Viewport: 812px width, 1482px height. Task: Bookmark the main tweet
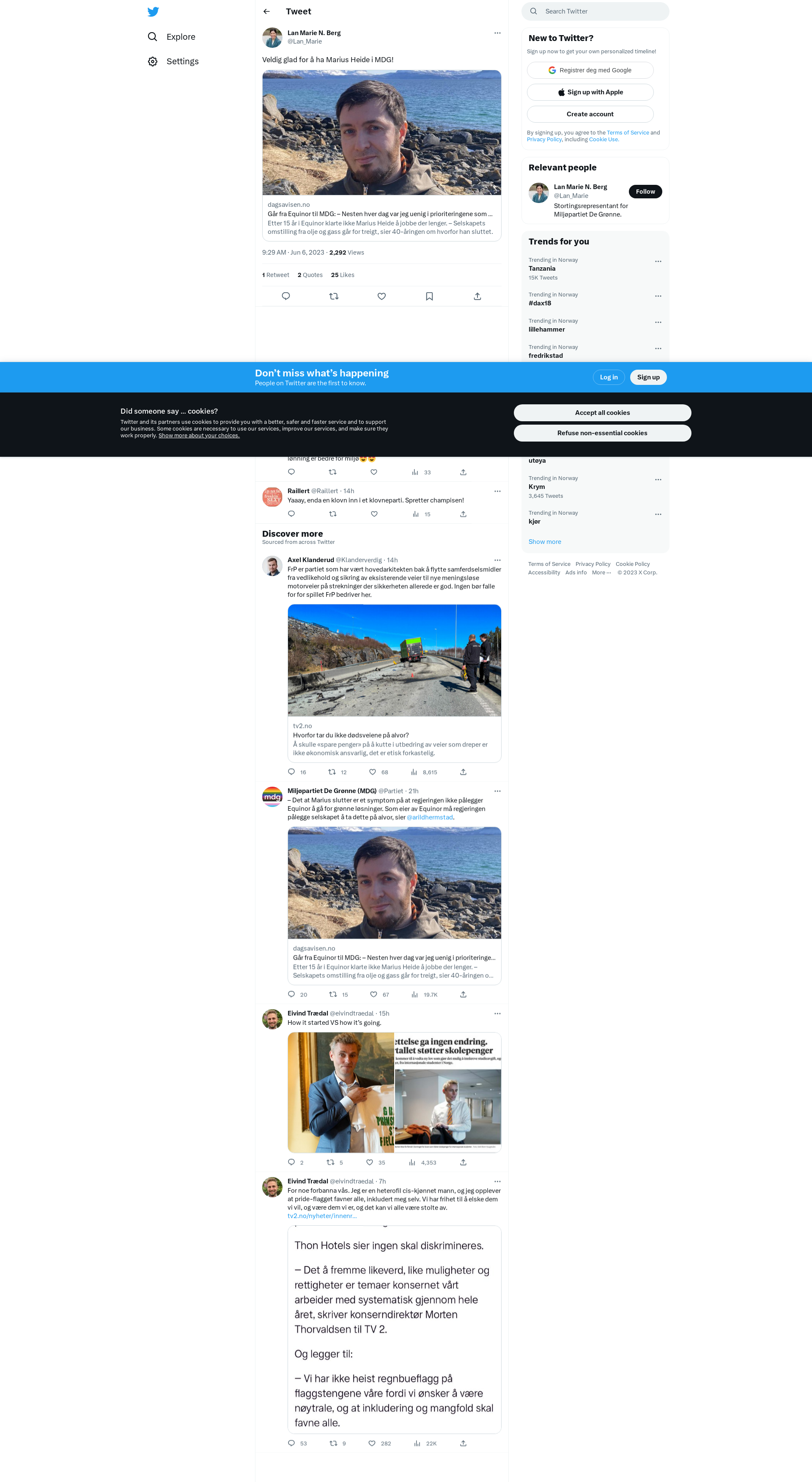click(x=429, y=296)
